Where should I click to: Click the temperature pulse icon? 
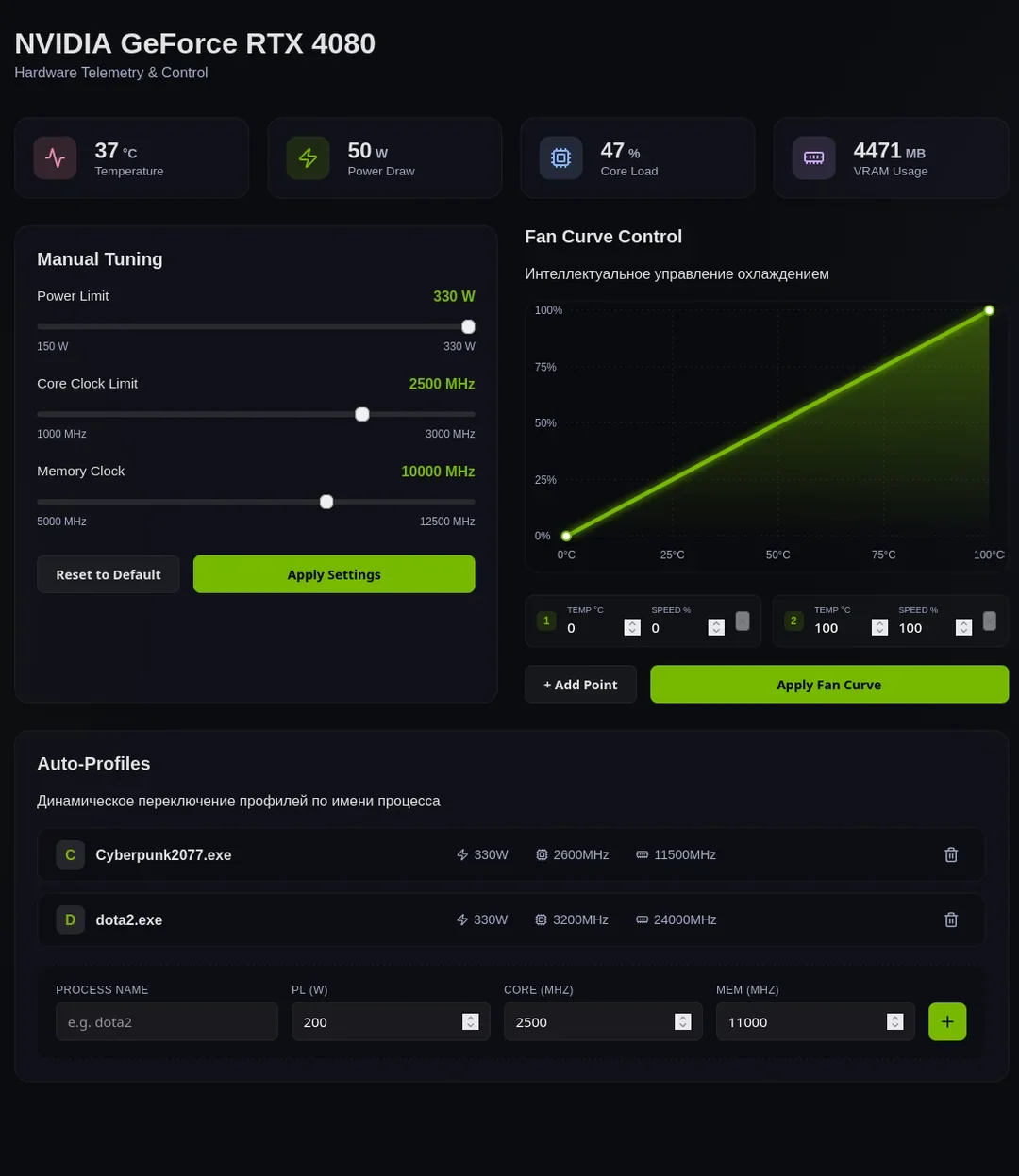pos(55,157)
